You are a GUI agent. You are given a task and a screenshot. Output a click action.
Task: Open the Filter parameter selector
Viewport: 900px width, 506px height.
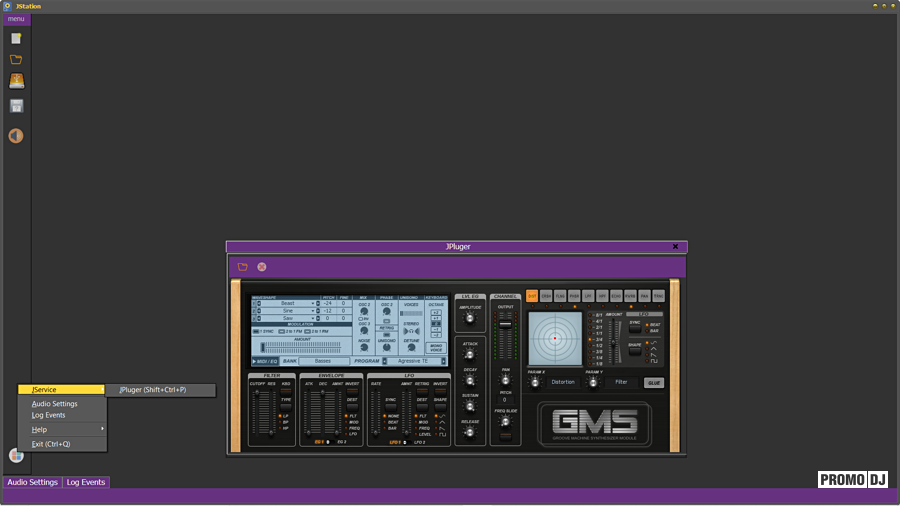pos(622,382)
